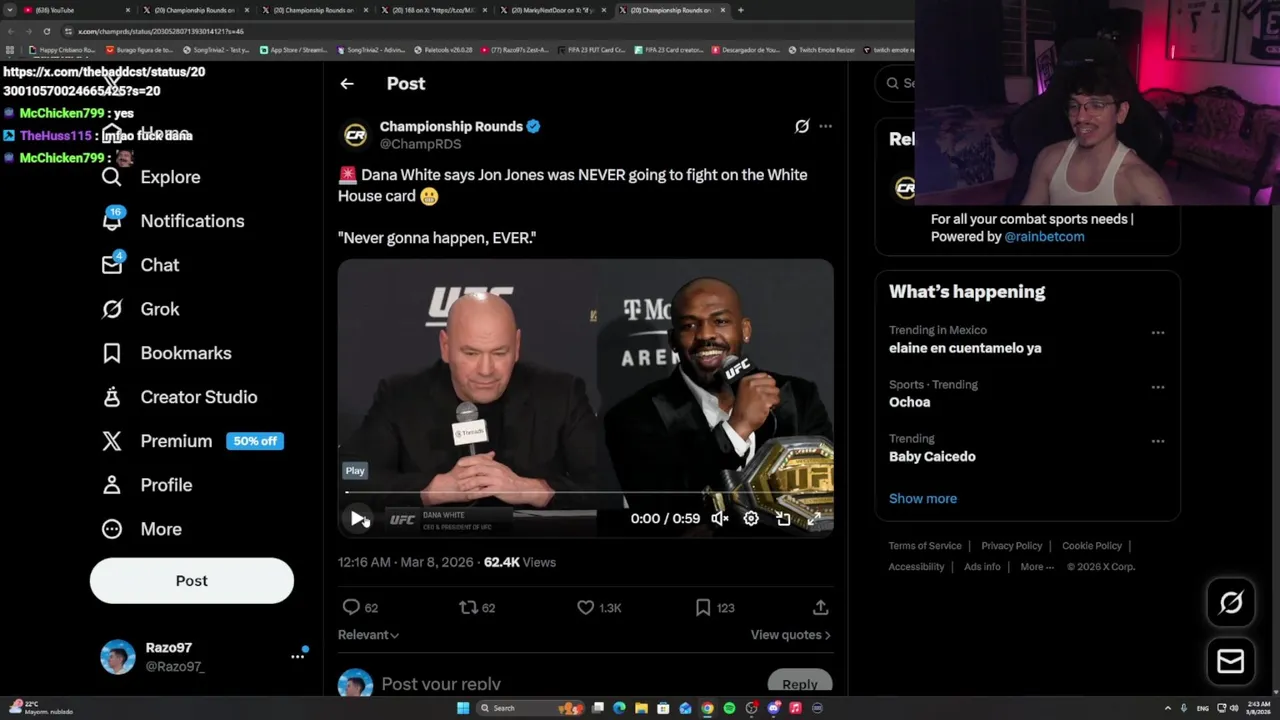Screen dimensions: 1280x720
Task: Open Baby Caicedo trending topic
Action: point(932,456)
